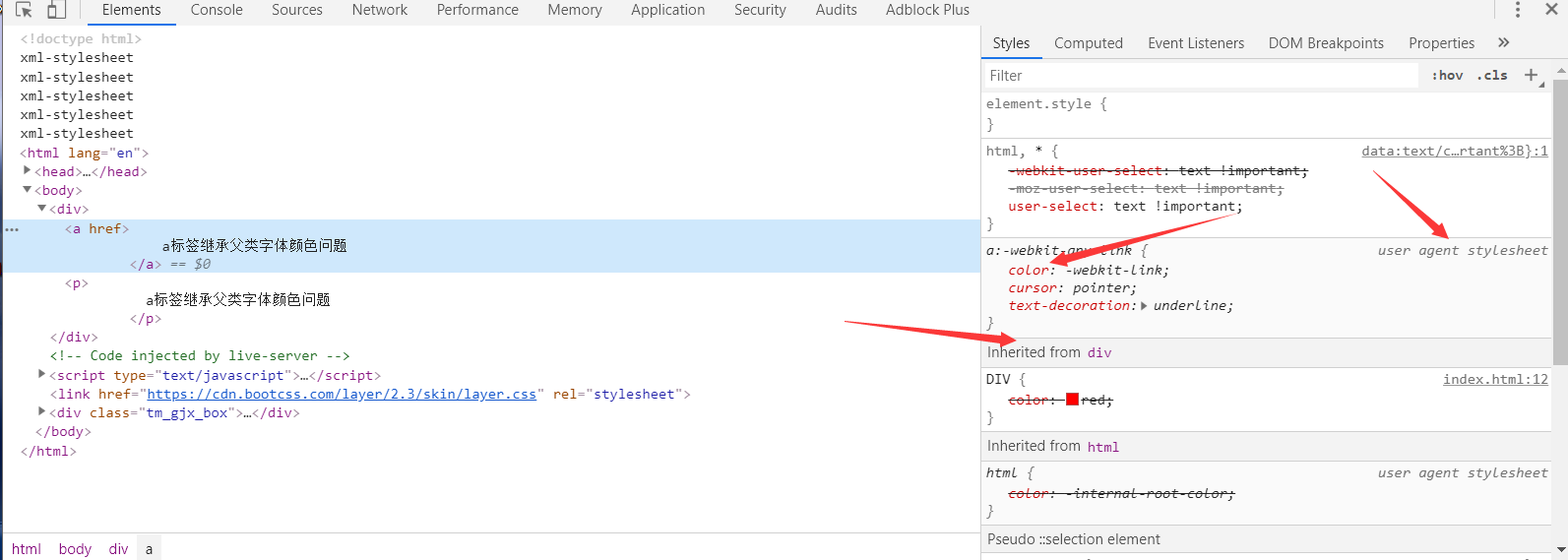The image size is (1568, 560).
Task: Select the closing /a == $0 row
Action: pos(170,264)
